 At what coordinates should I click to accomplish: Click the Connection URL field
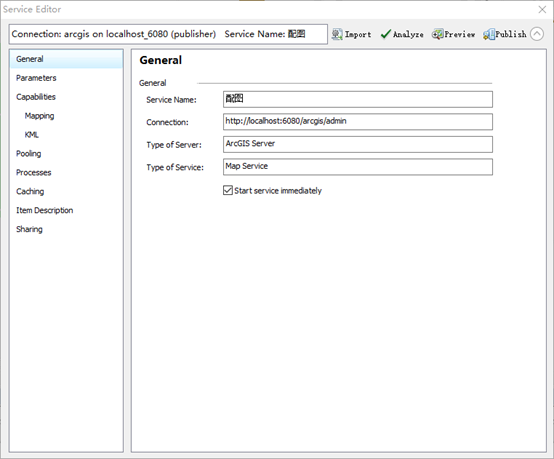tap(358, 122)
